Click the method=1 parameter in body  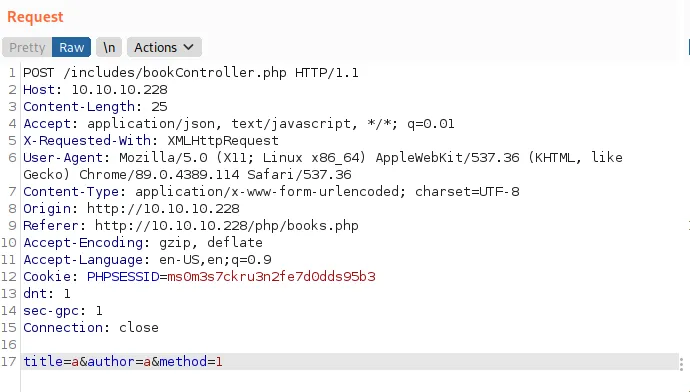pyautogui.click(x=191, y=362)
